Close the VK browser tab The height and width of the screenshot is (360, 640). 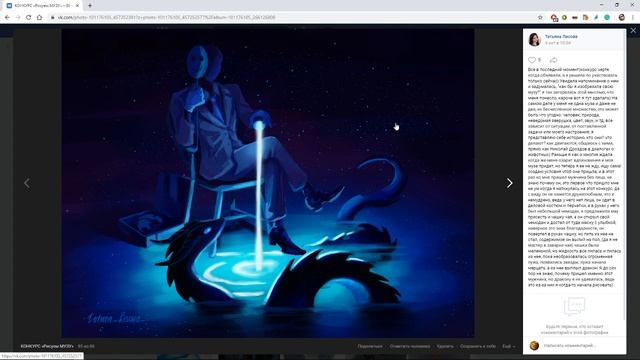pos(77,6)
